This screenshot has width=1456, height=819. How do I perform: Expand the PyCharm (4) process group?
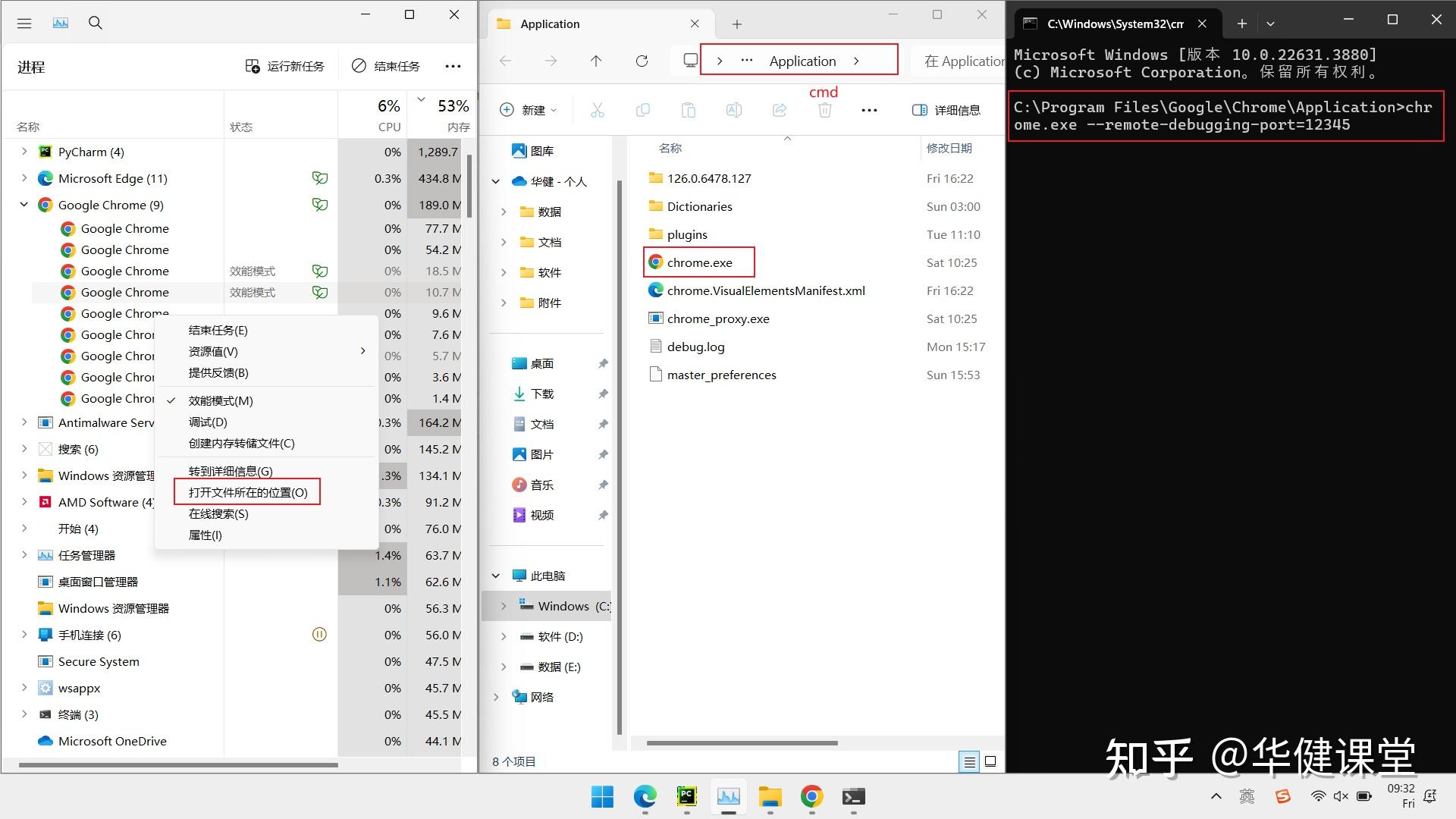[x=24, y=152]
